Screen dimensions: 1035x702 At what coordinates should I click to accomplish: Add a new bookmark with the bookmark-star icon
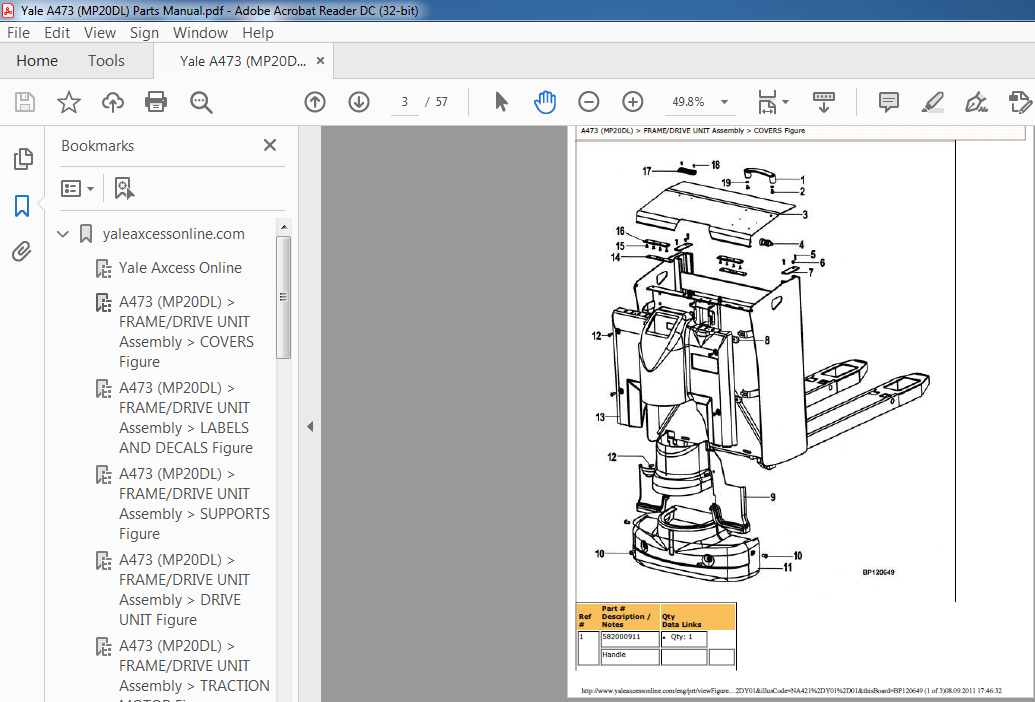(124, 189)
